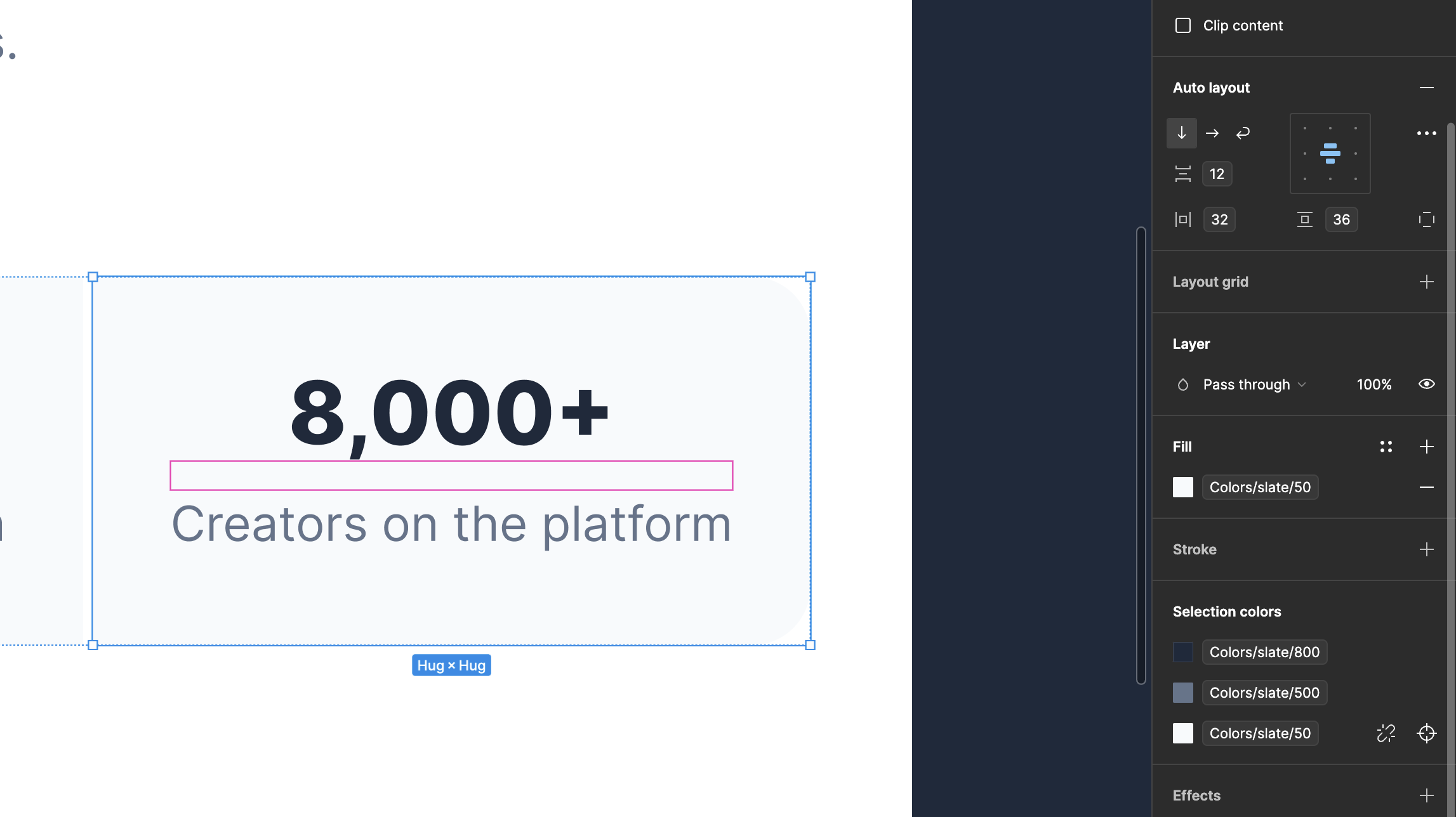Detach selection color Colors/slate/50 variable
Viewport: 1456px width, 817px height.
pos(1386,733)
